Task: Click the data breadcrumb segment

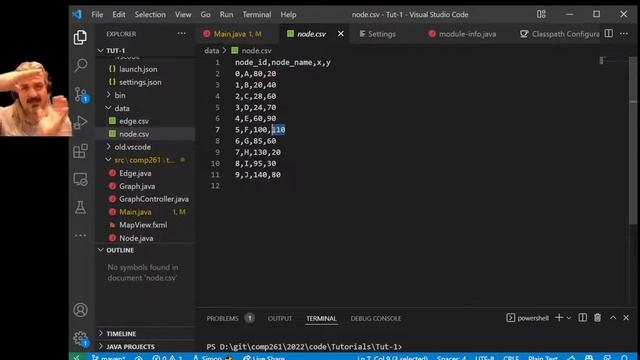Action: click(x=211, y=51)
